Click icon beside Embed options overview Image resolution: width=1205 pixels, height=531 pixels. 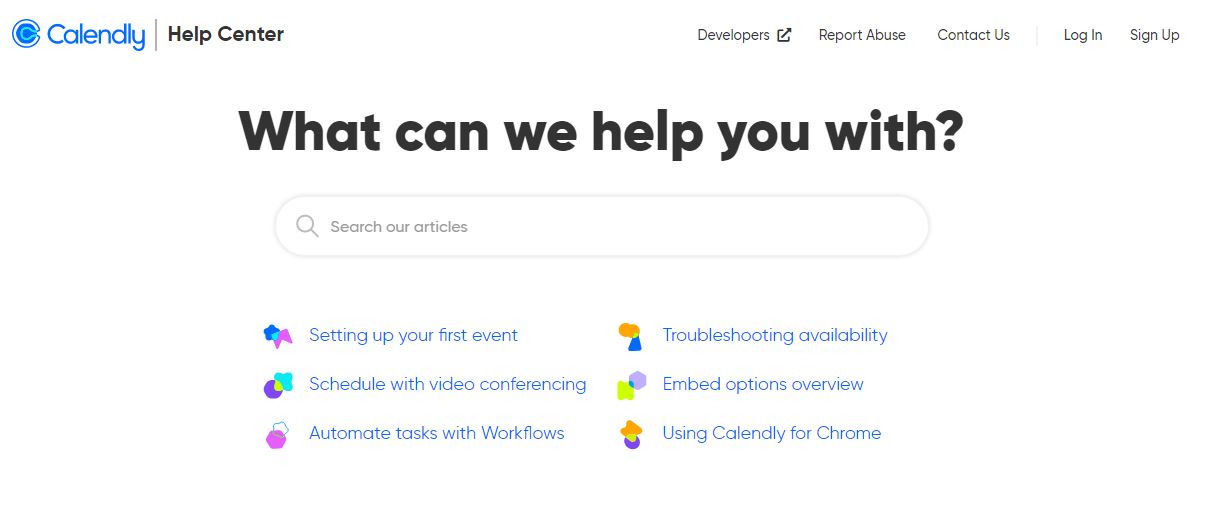pos(632,385)
